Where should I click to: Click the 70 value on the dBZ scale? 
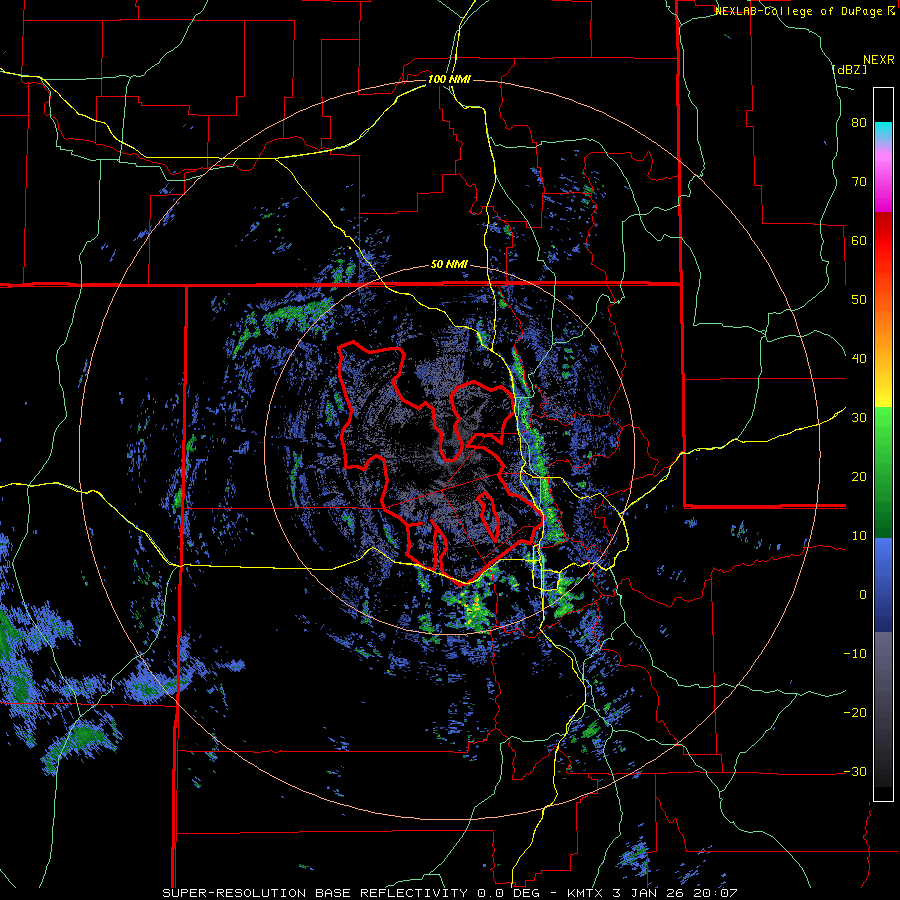coord(859,182)
